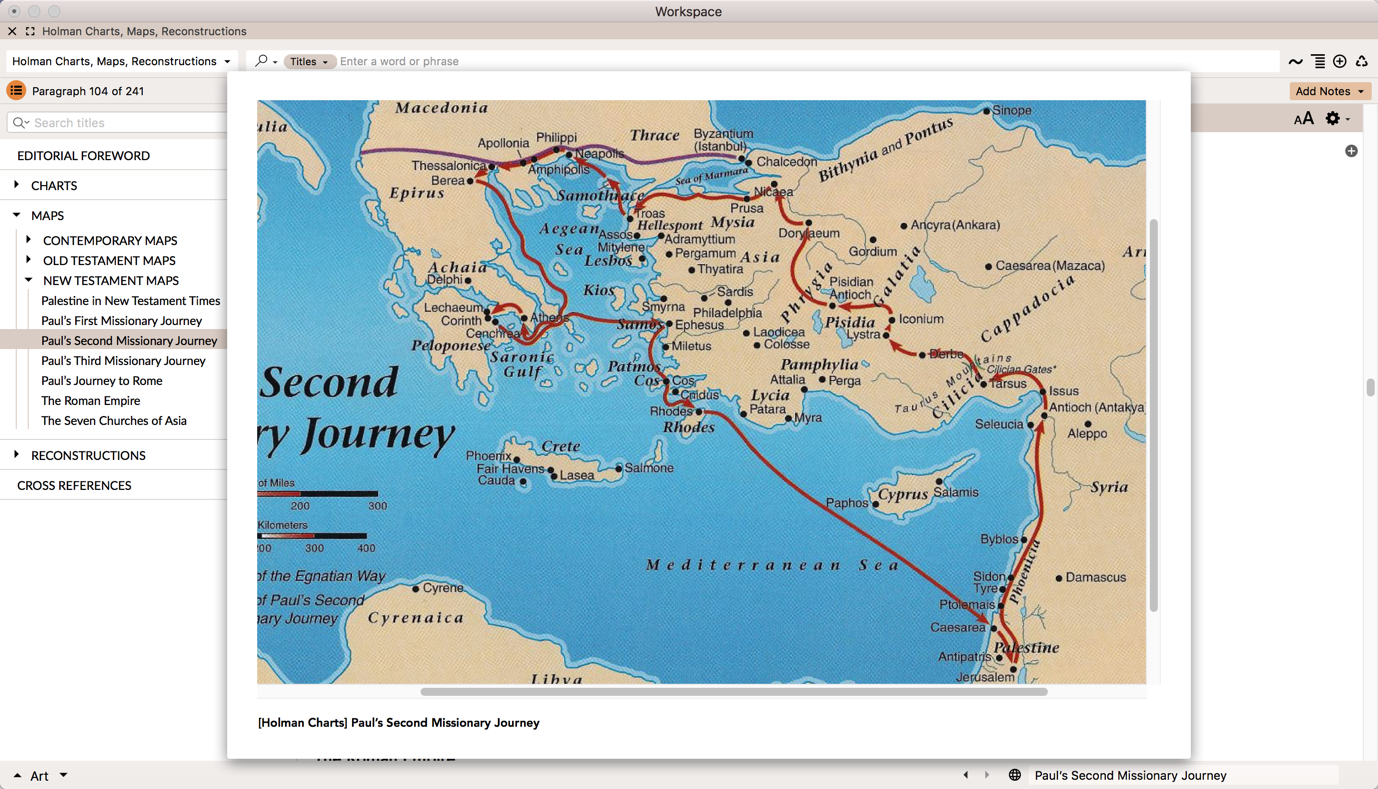The height and width of the screenshot is (789, 1378).
Task: Select The Roman Empire map
Action: tap(90, 401)
